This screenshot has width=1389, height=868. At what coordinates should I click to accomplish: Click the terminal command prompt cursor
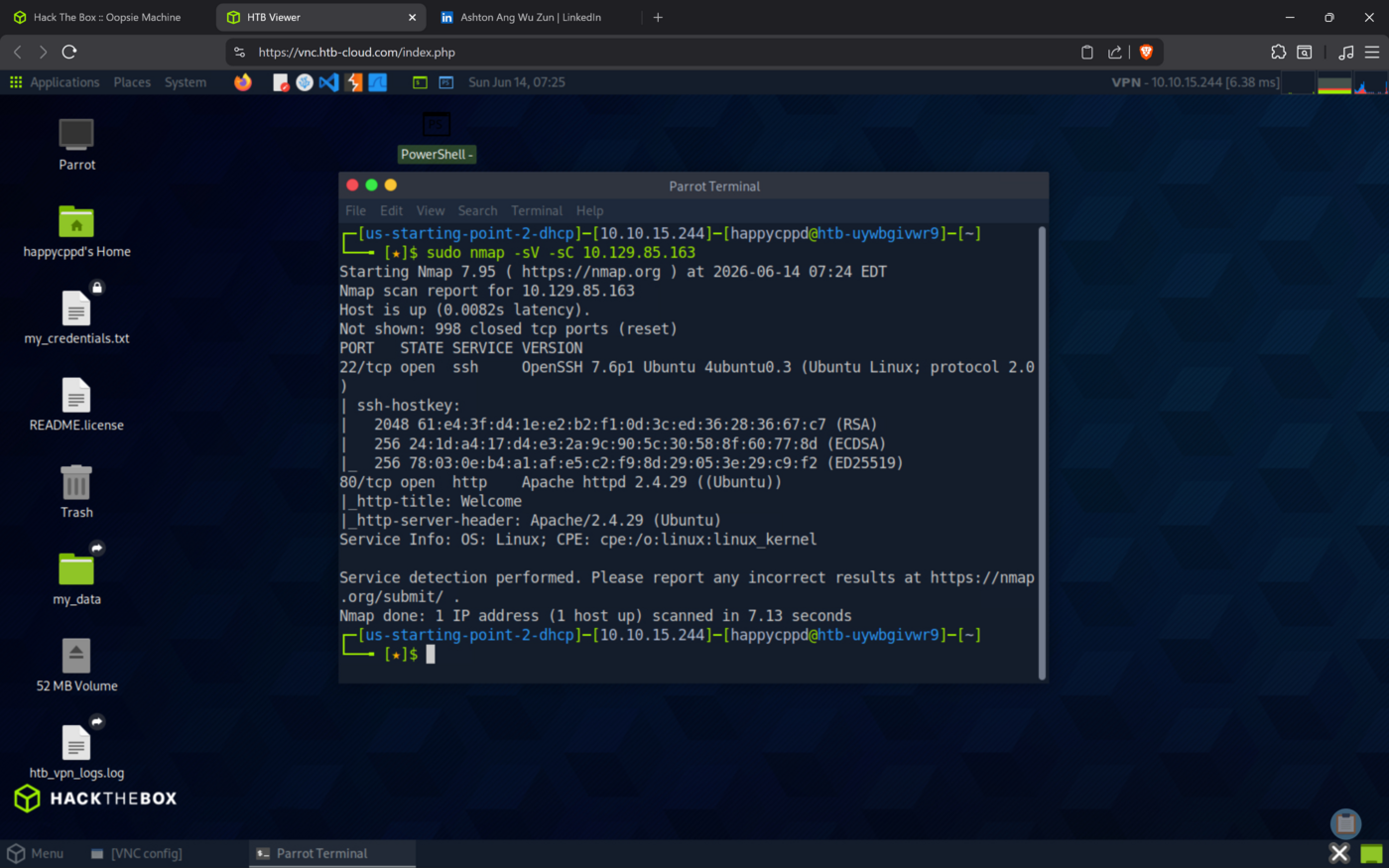click(x=431, y=654)
